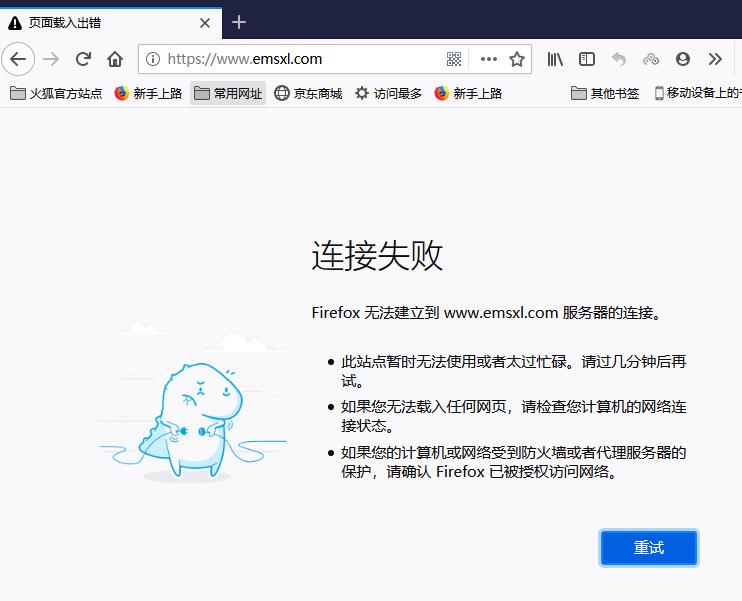Bookmark this page with the star

click(516, 59)
